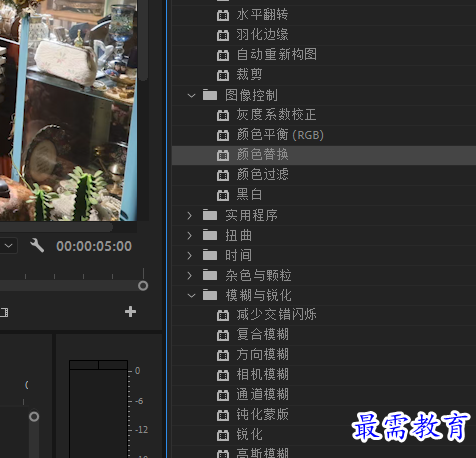Click the zoom scrollbar end handle
Viewport: 476px width, 458px height.
tap(143, 286)
